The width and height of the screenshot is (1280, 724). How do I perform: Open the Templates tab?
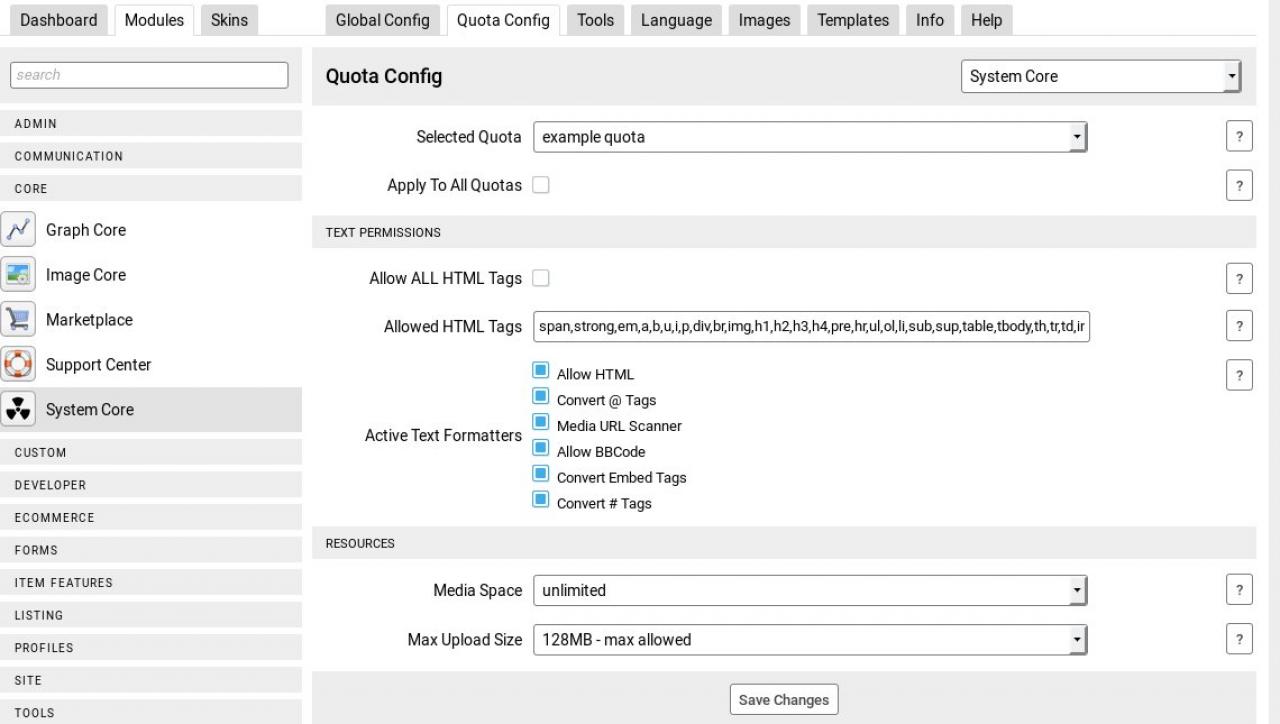853,20
